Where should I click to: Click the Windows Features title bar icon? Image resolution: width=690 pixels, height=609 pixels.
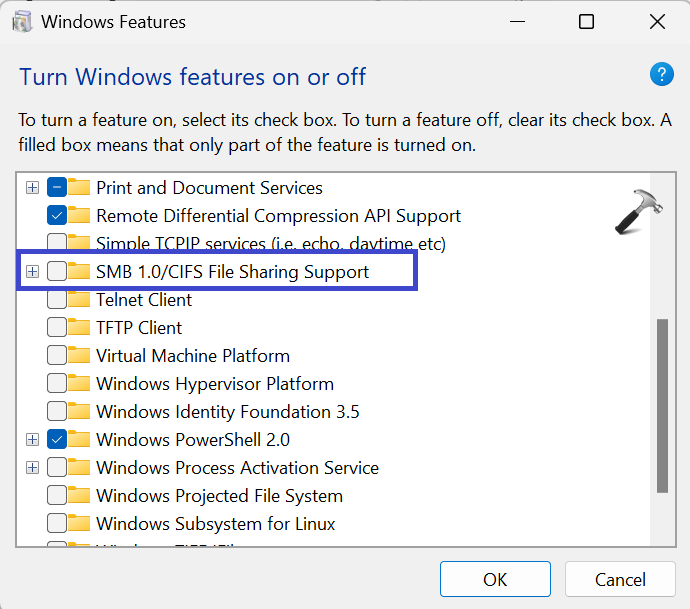20,22
